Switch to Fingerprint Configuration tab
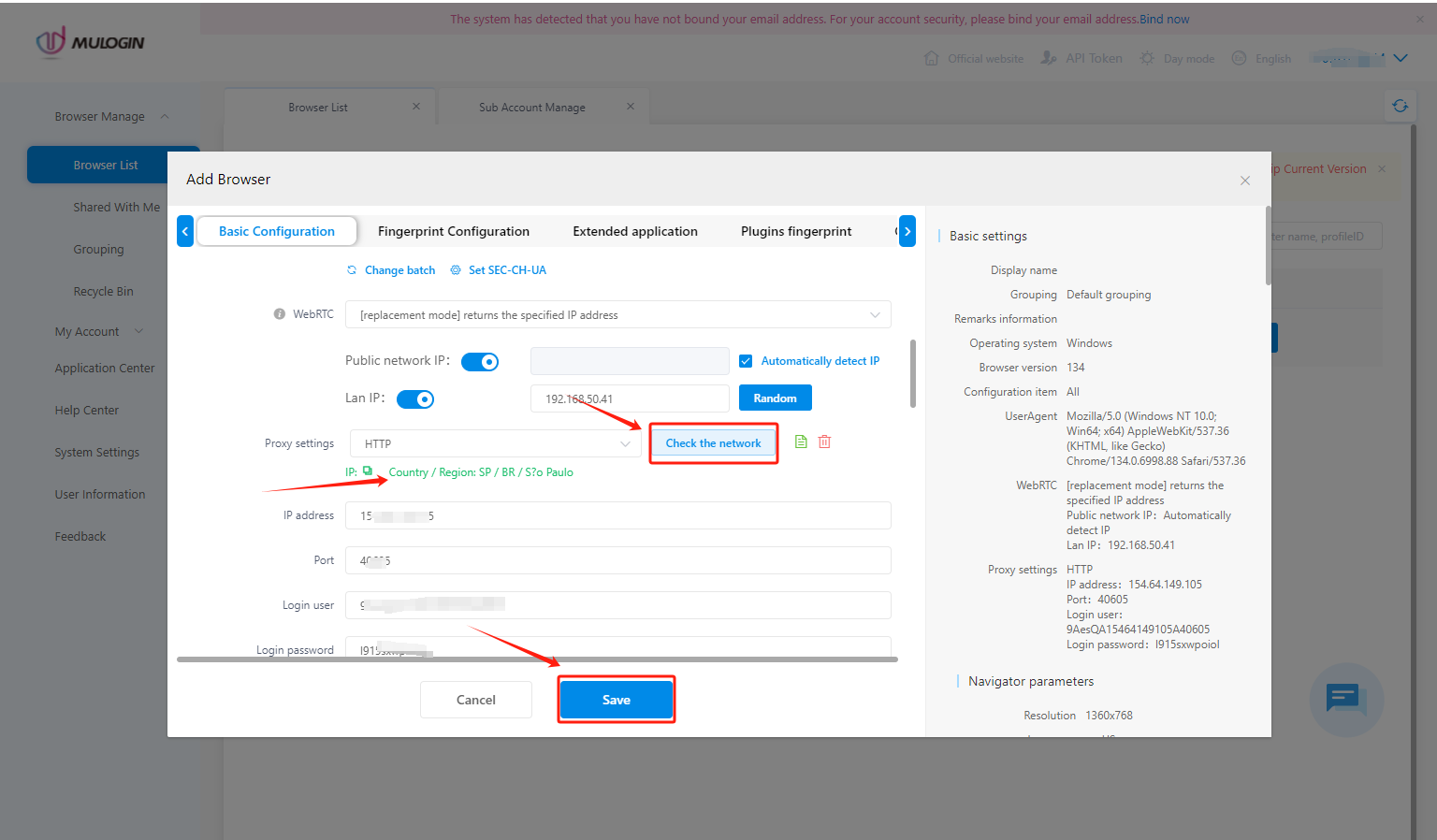1437x840 pixels. 454,231
